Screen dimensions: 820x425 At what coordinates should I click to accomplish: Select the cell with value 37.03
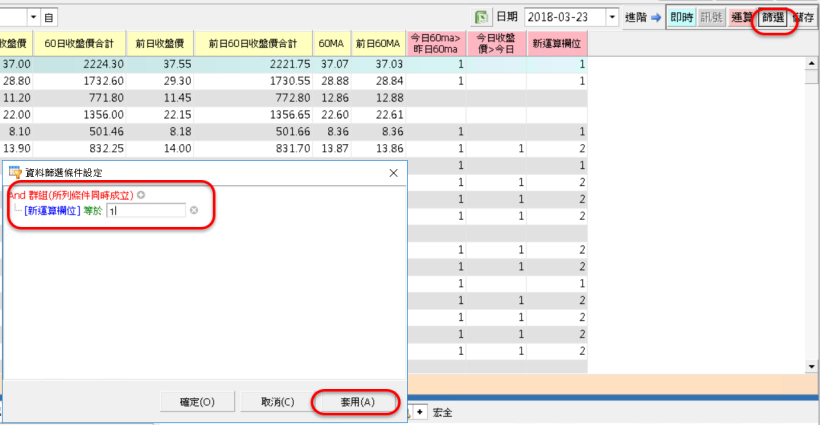(378, 64)
